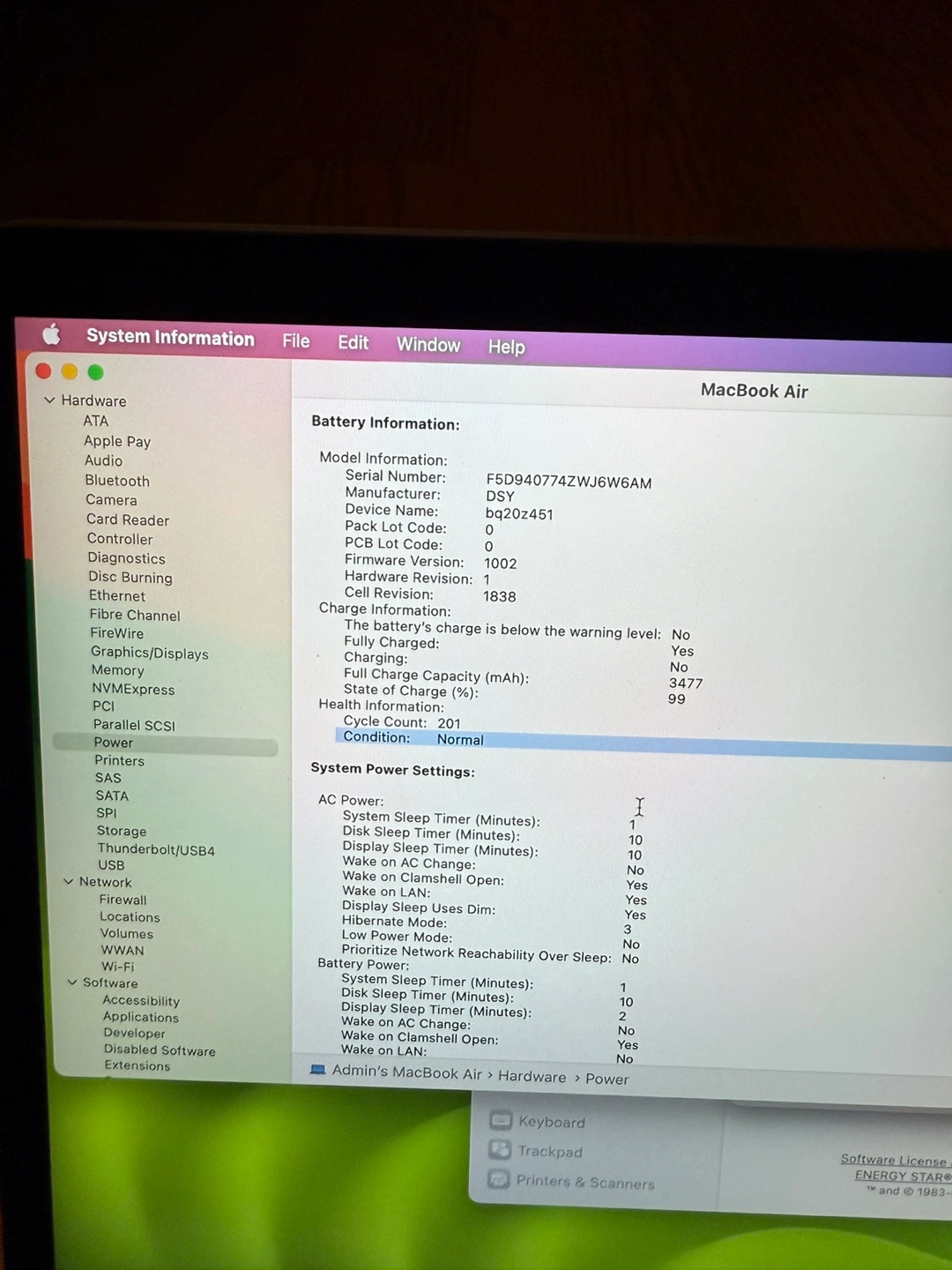Select Accessibility under Software

pyautogui.click(x=141, y=1001)
